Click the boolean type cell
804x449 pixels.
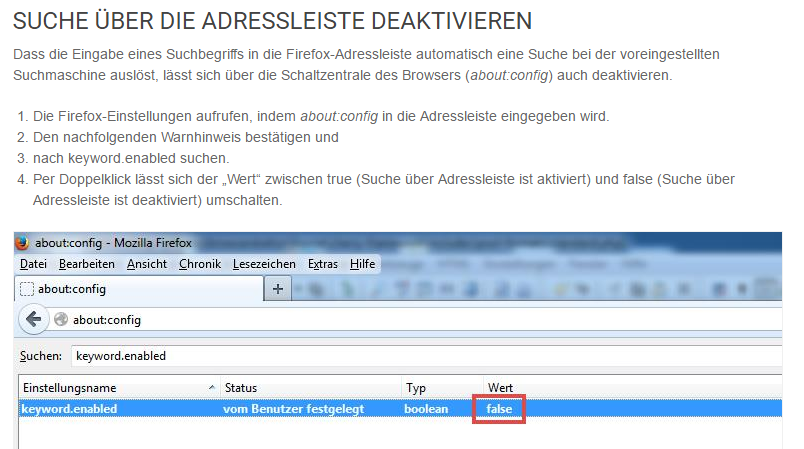pos(426,409)
